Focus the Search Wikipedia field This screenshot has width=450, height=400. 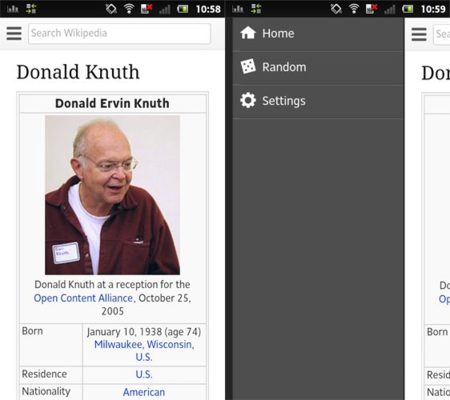(119, 33)
